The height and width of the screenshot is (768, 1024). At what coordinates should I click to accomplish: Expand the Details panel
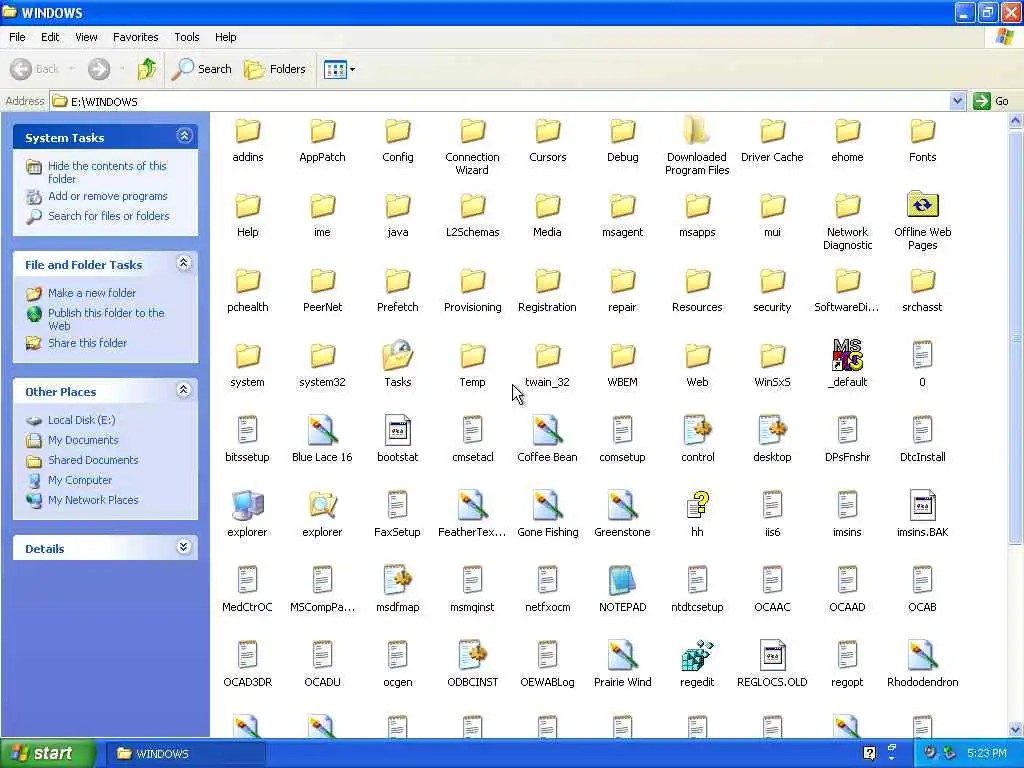click(184, 547)
